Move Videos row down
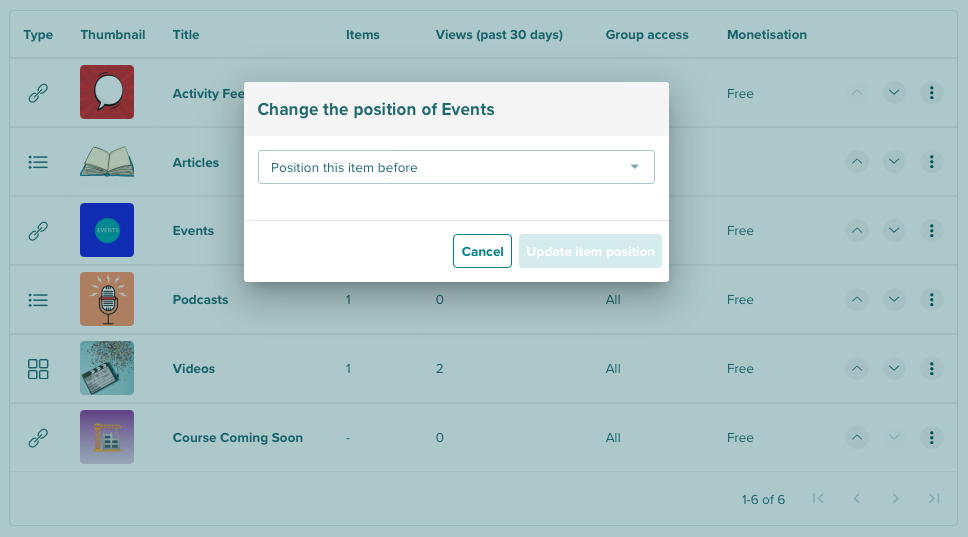This screenshot has width=968, height=537. [893, 368]
